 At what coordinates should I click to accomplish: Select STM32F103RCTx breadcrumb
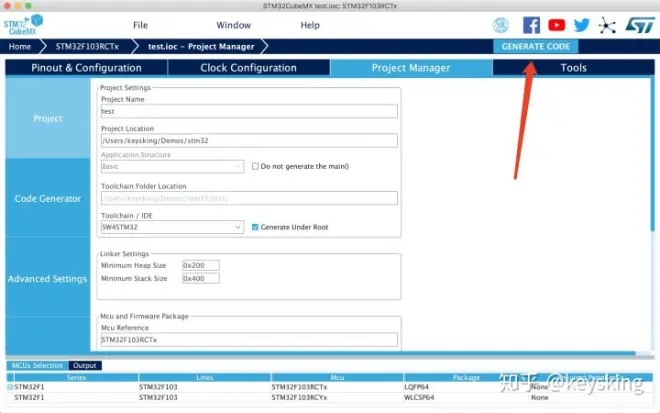coord(87,46)
